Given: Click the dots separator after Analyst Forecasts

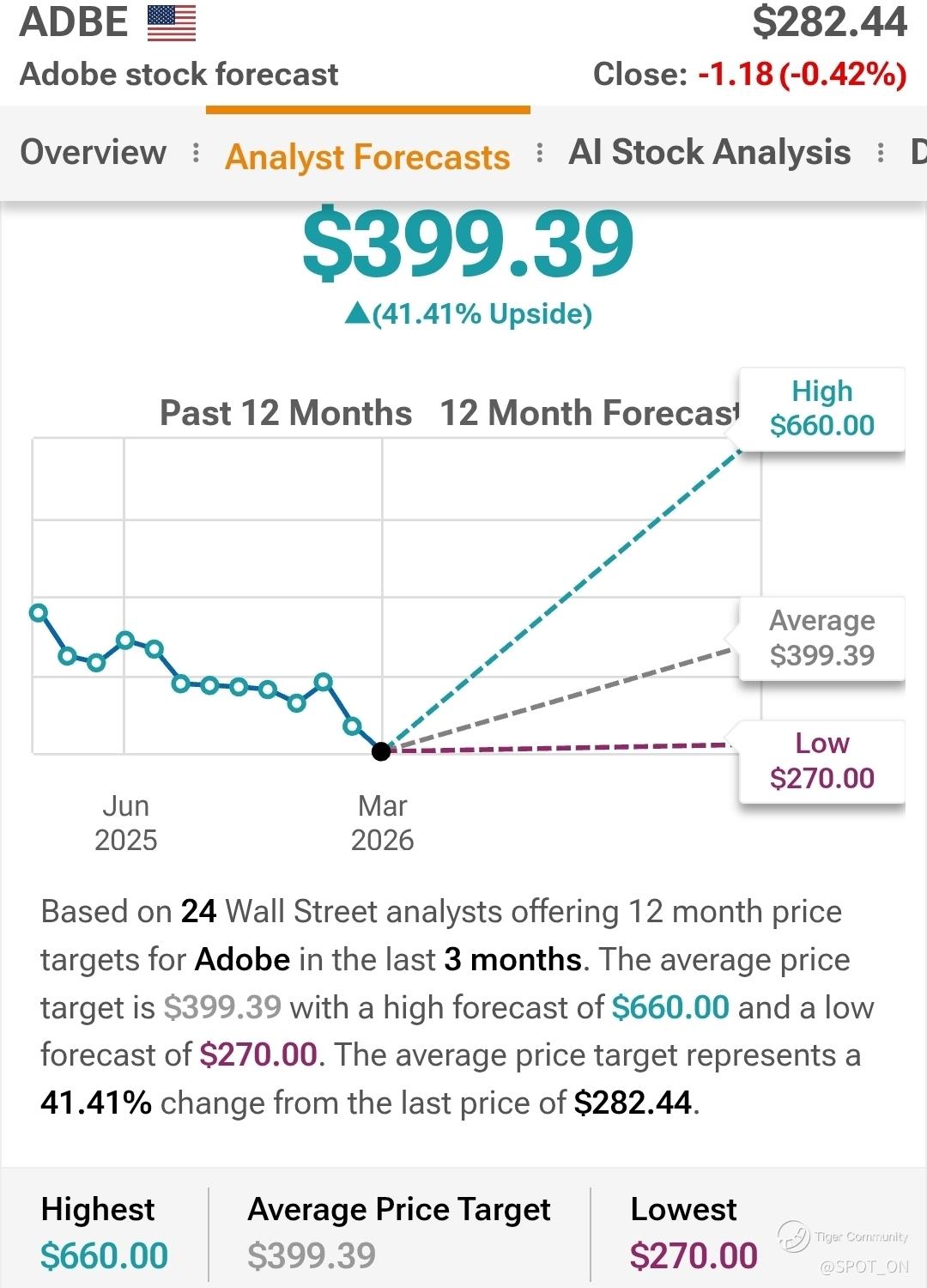Looking at the screenshot, I should point(539,153).
